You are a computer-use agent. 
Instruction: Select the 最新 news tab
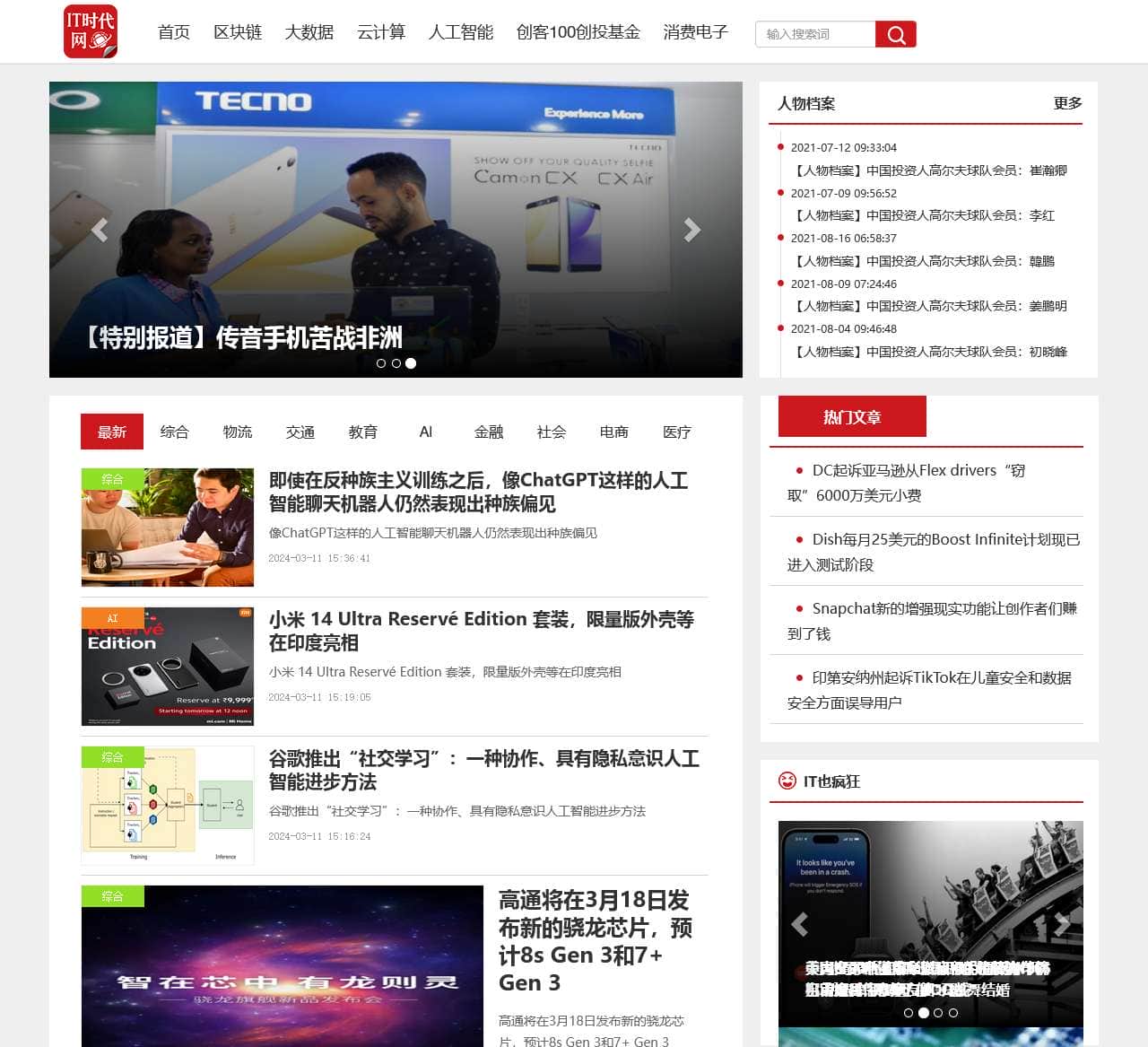112,432
